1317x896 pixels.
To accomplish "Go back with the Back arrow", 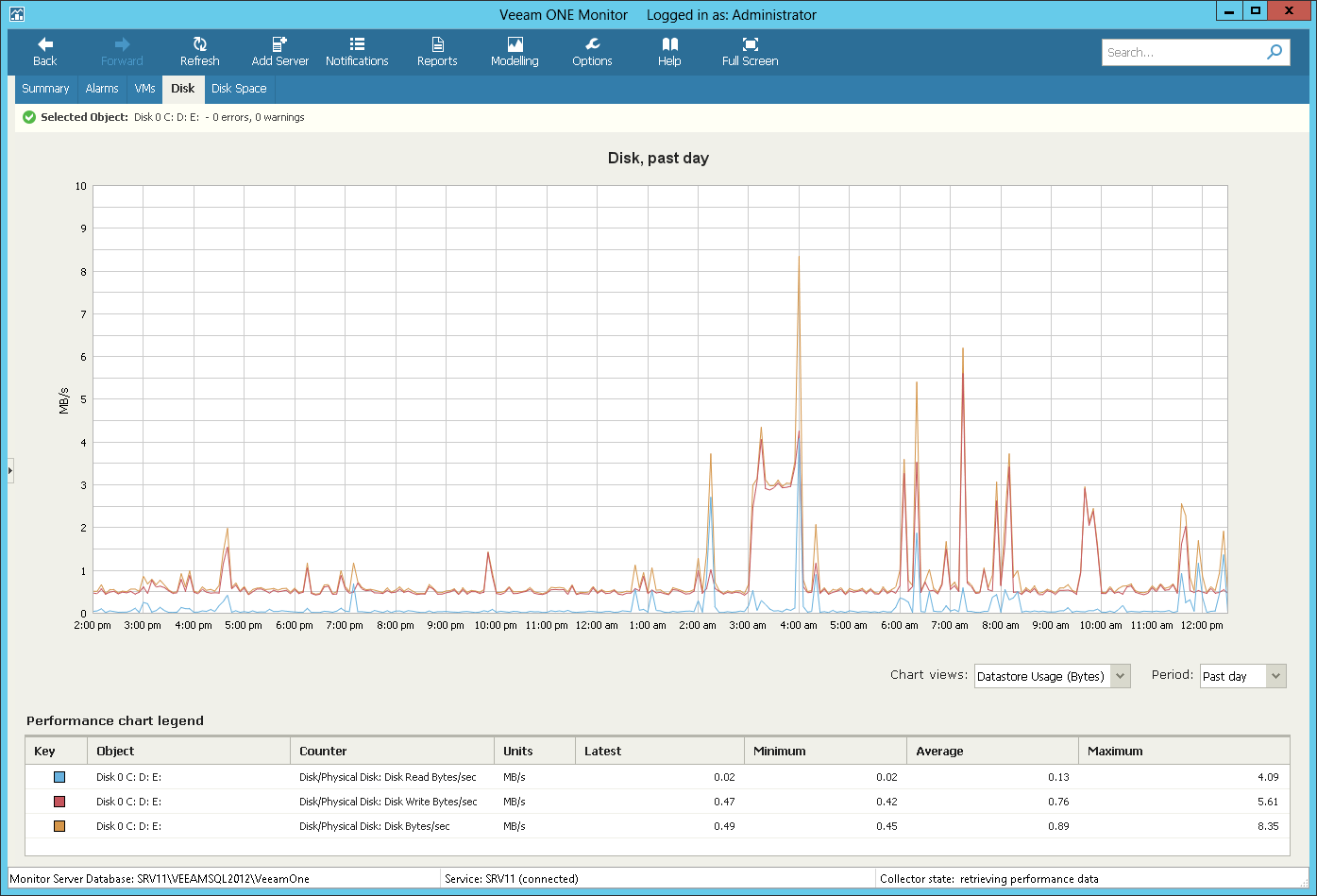I will coord(45,52).
